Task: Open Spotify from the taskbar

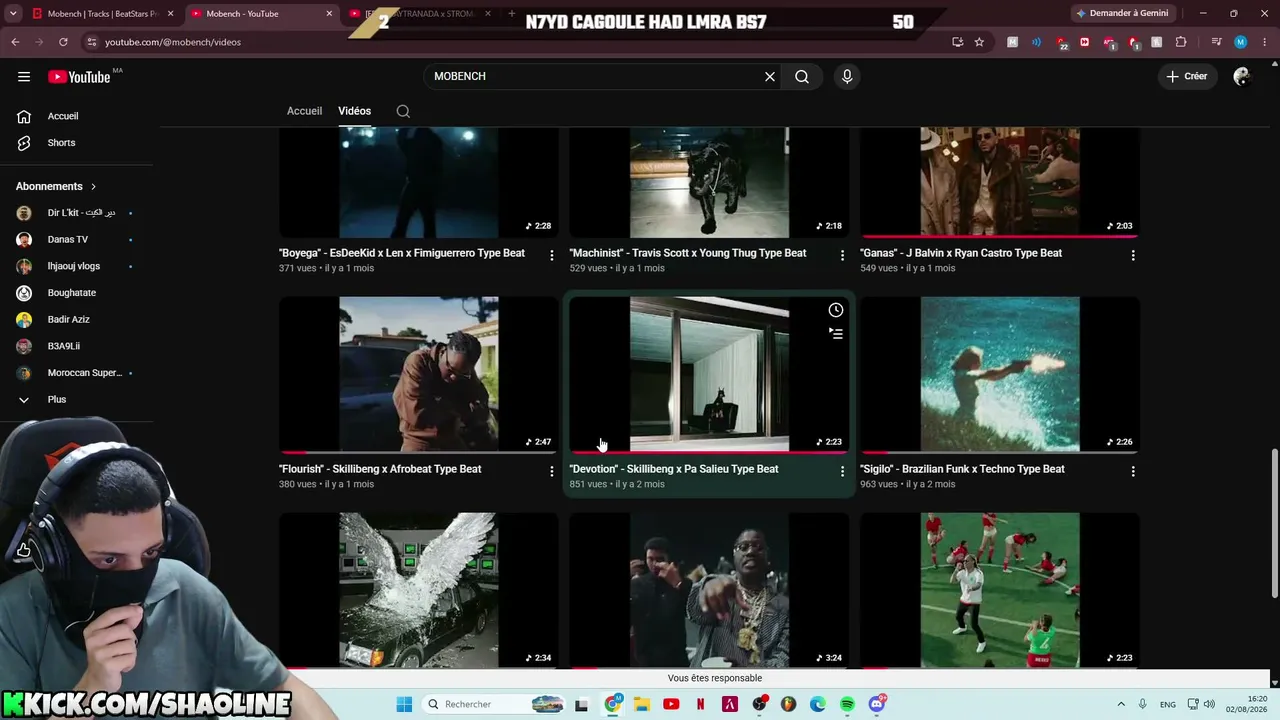Action: tap(847, 704)
